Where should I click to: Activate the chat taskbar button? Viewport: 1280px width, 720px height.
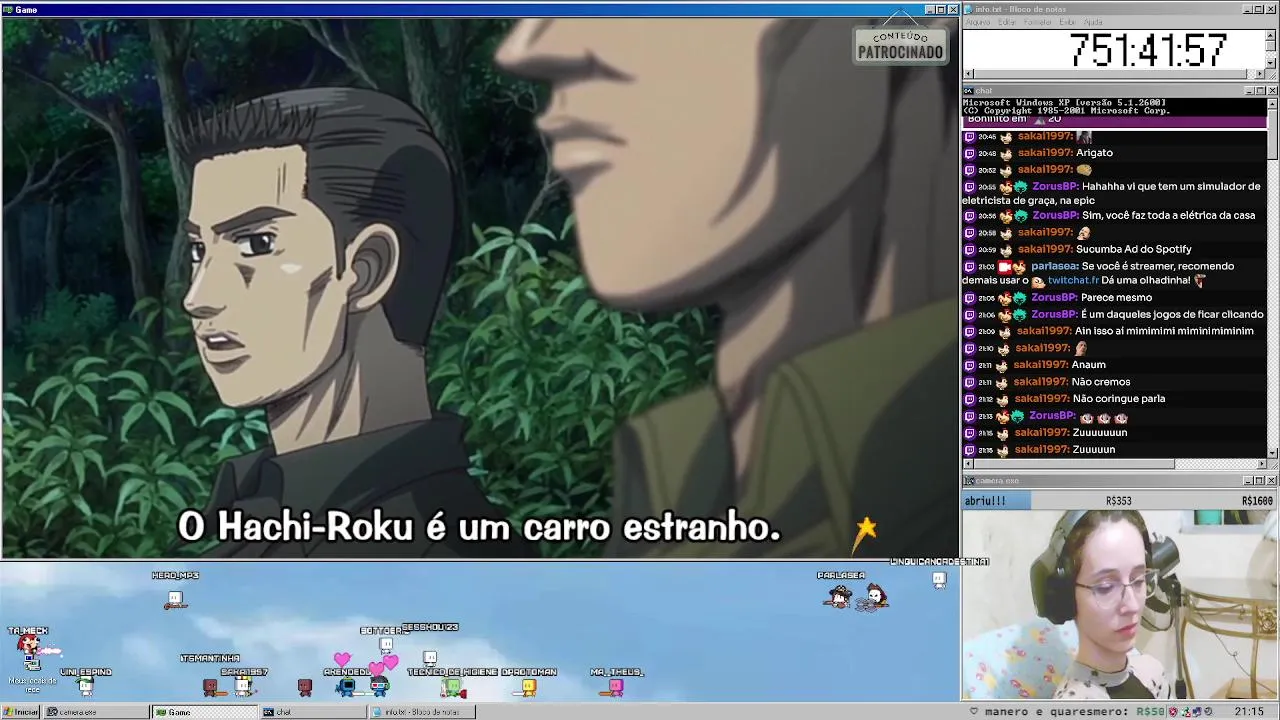coord(312,712)
